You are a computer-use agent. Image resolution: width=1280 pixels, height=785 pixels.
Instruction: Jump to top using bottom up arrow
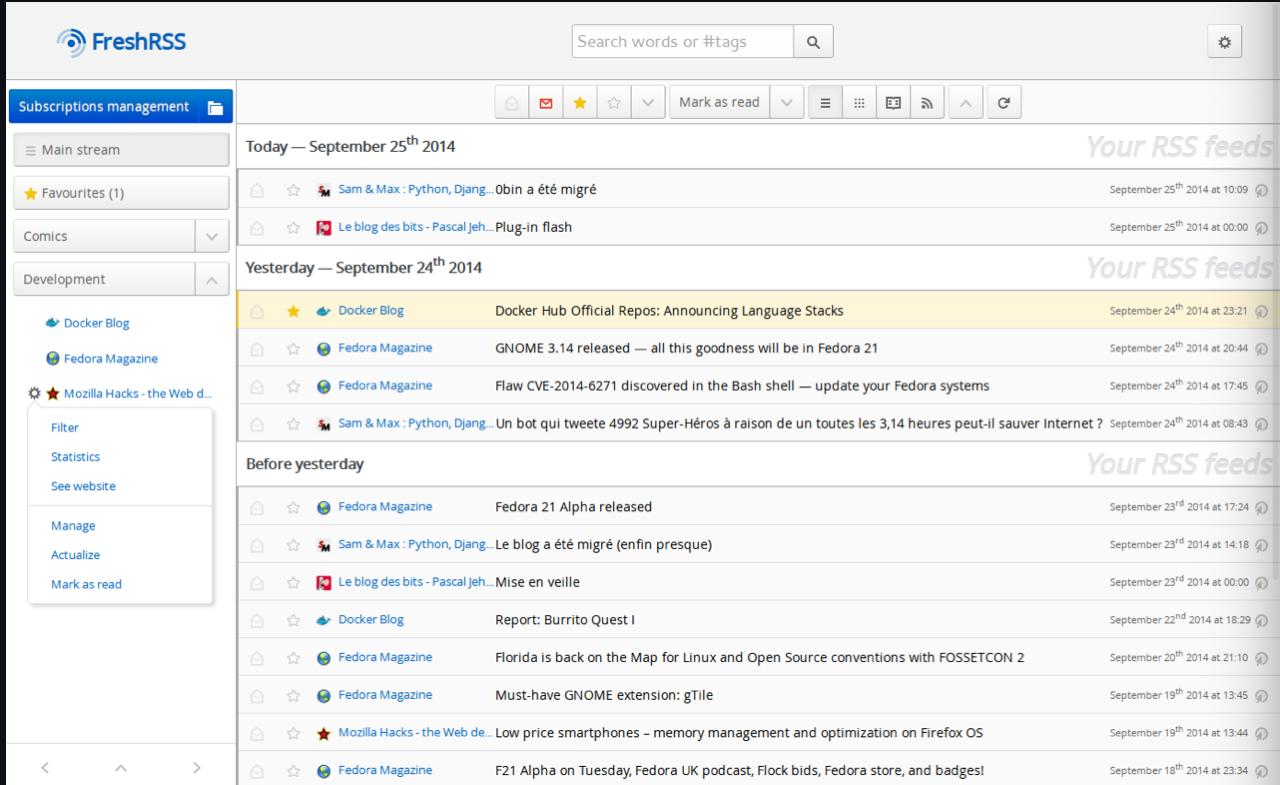coord(121,768)
